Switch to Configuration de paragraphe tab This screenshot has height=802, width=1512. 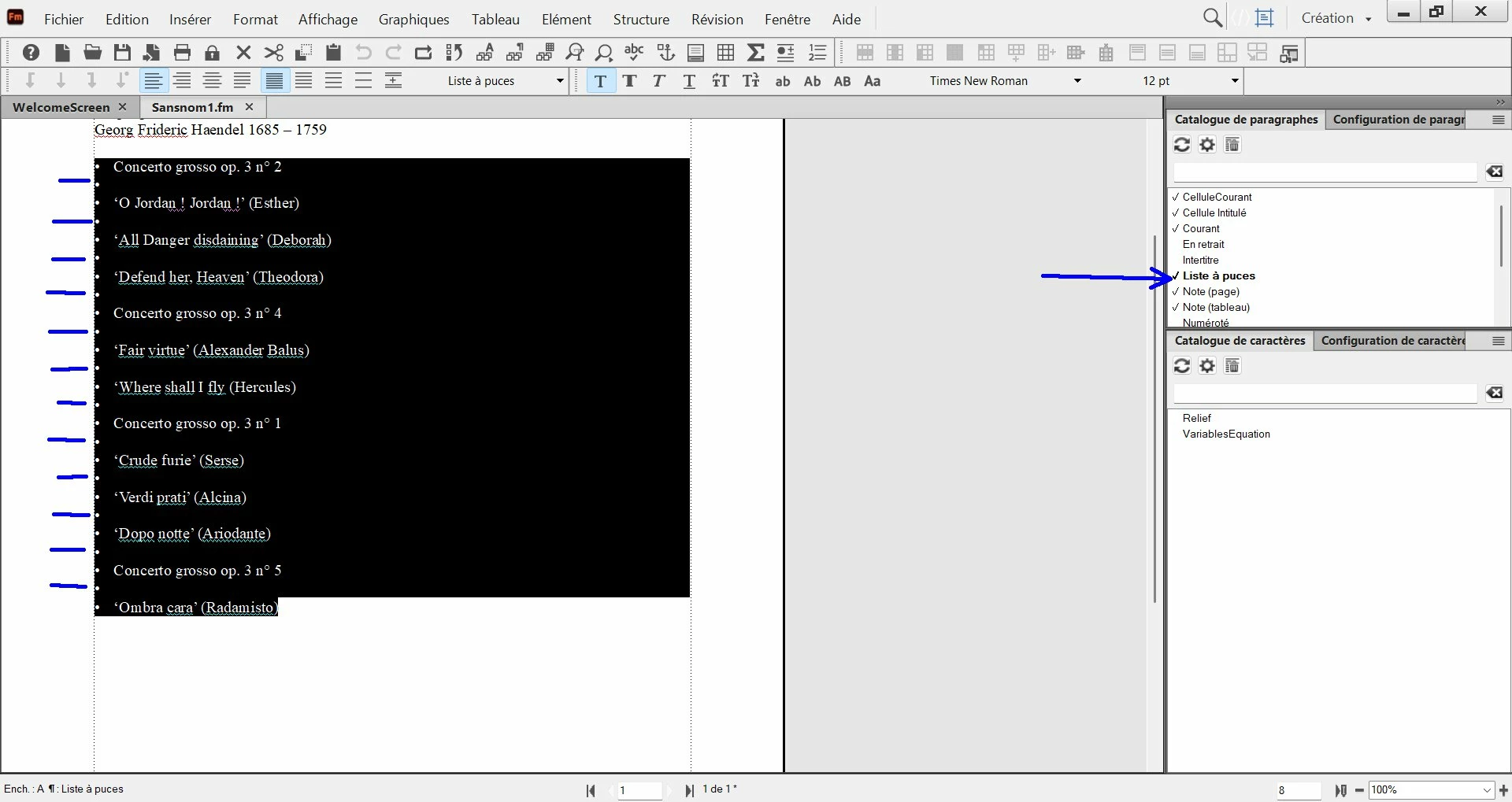pyautogui.click(x=1399, y=120)
